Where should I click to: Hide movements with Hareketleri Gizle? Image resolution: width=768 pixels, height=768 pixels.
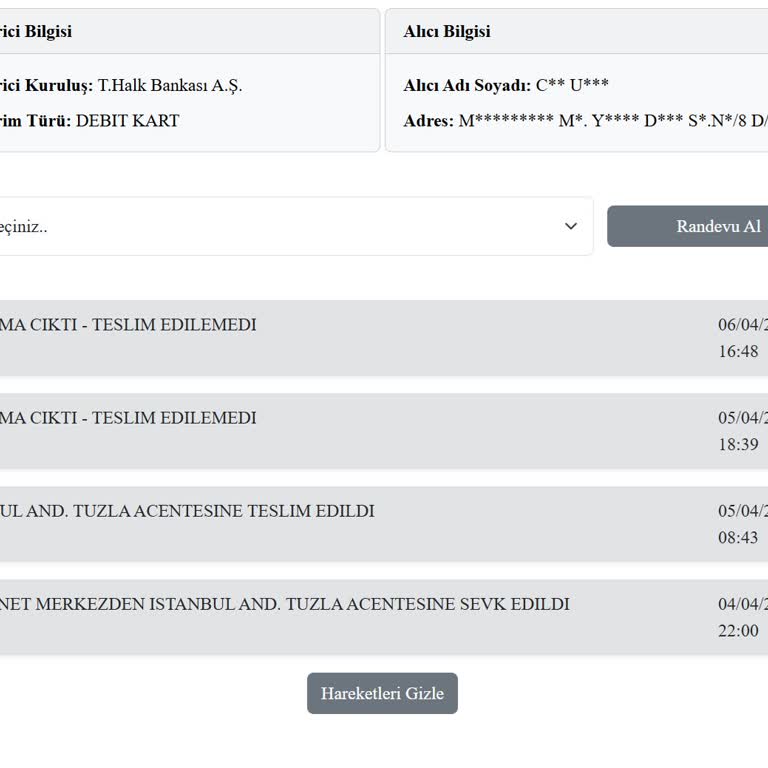(382, 693)
